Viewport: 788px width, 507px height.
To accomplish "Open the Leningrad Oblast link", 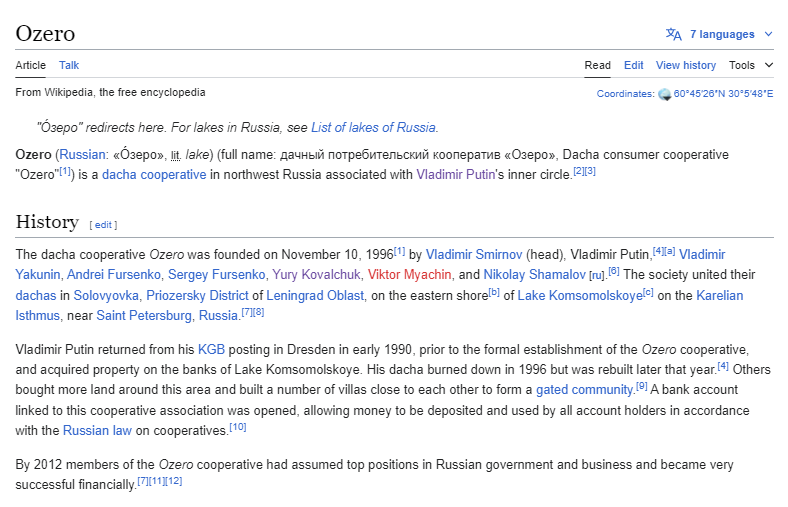I will 315,295.
